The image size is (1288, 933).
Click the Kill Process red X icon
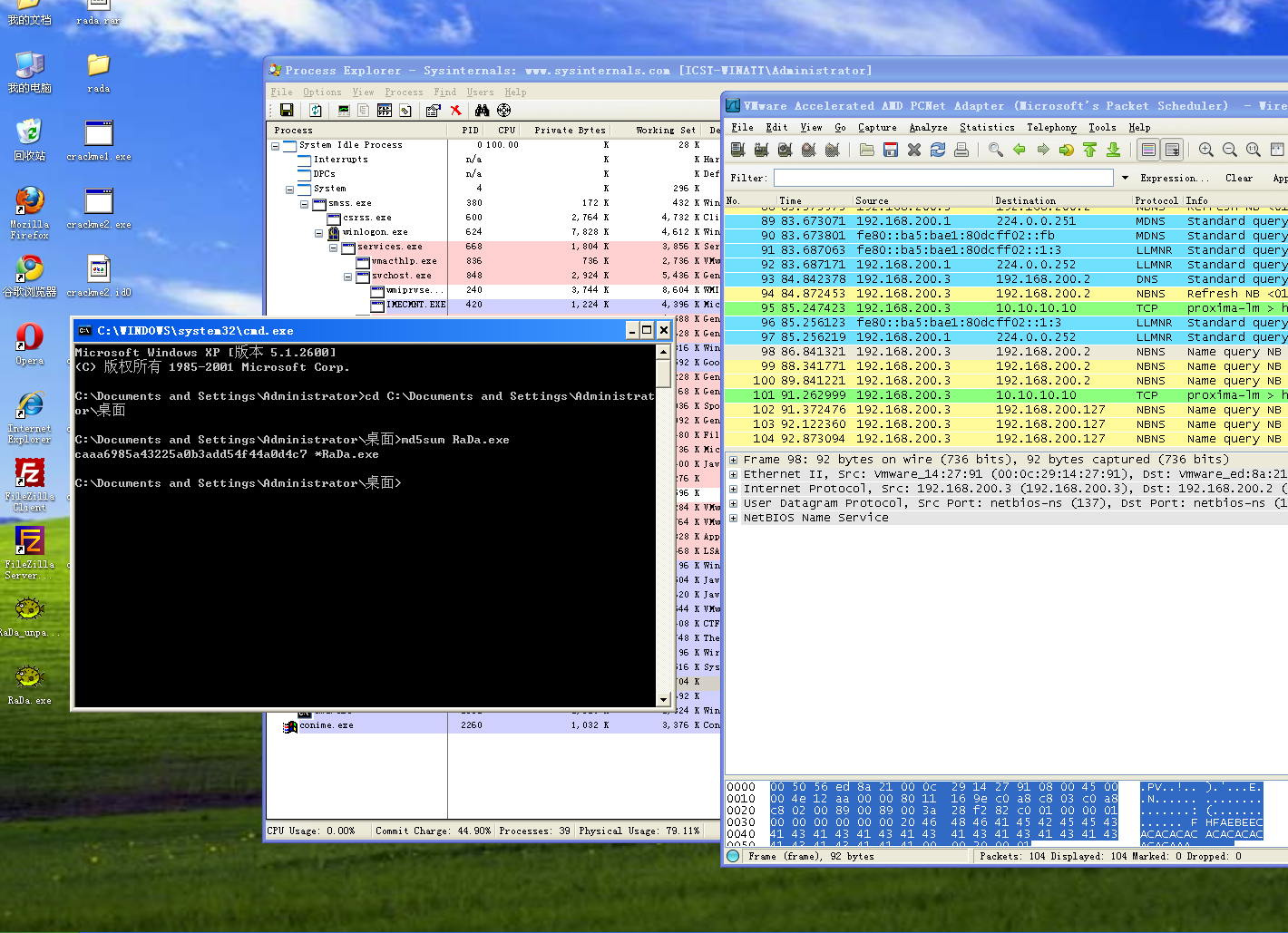point(456,111)
